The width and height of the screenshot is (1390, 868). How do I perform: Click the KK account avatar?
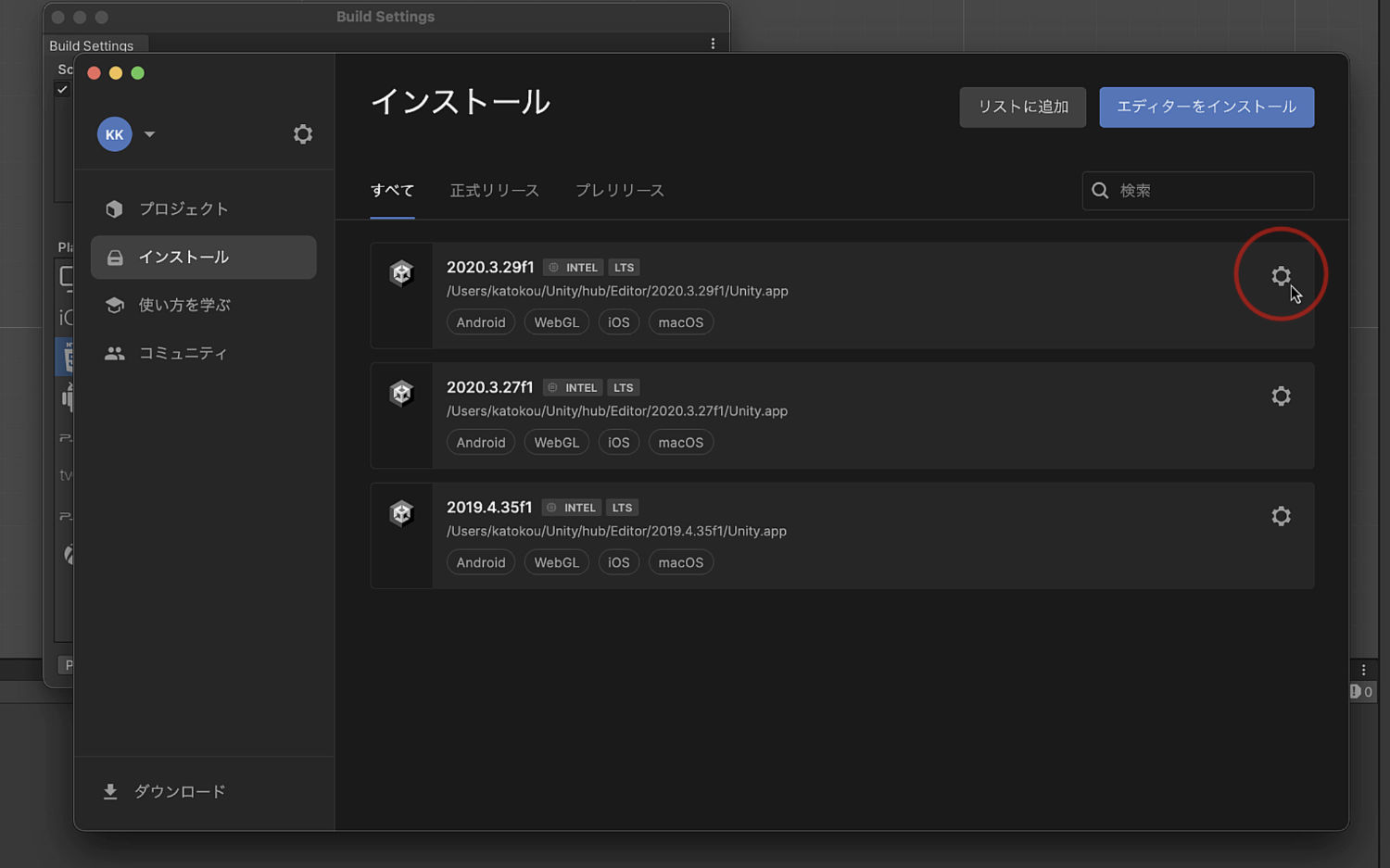pyautogui.click(x=115, y=134)
